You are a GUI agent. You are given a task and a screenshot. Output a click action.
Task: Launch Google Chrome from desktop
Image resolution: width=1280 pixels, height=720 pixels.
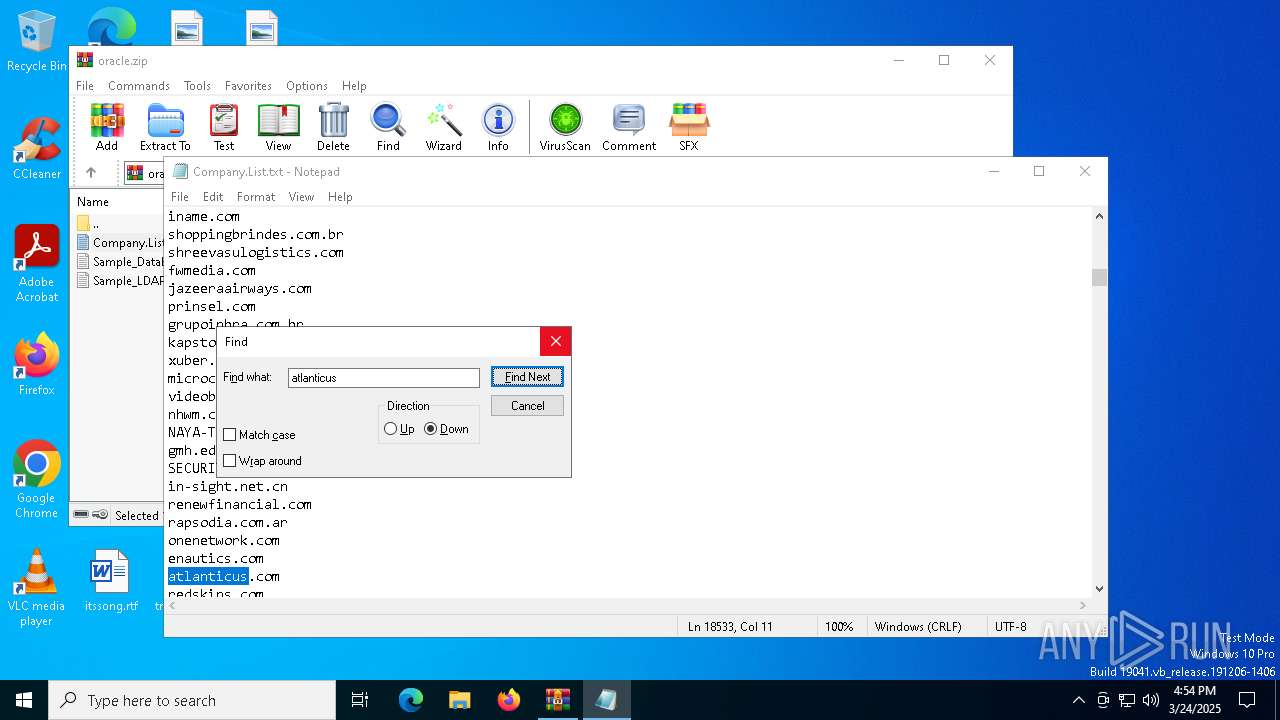[x=36, y=480]
